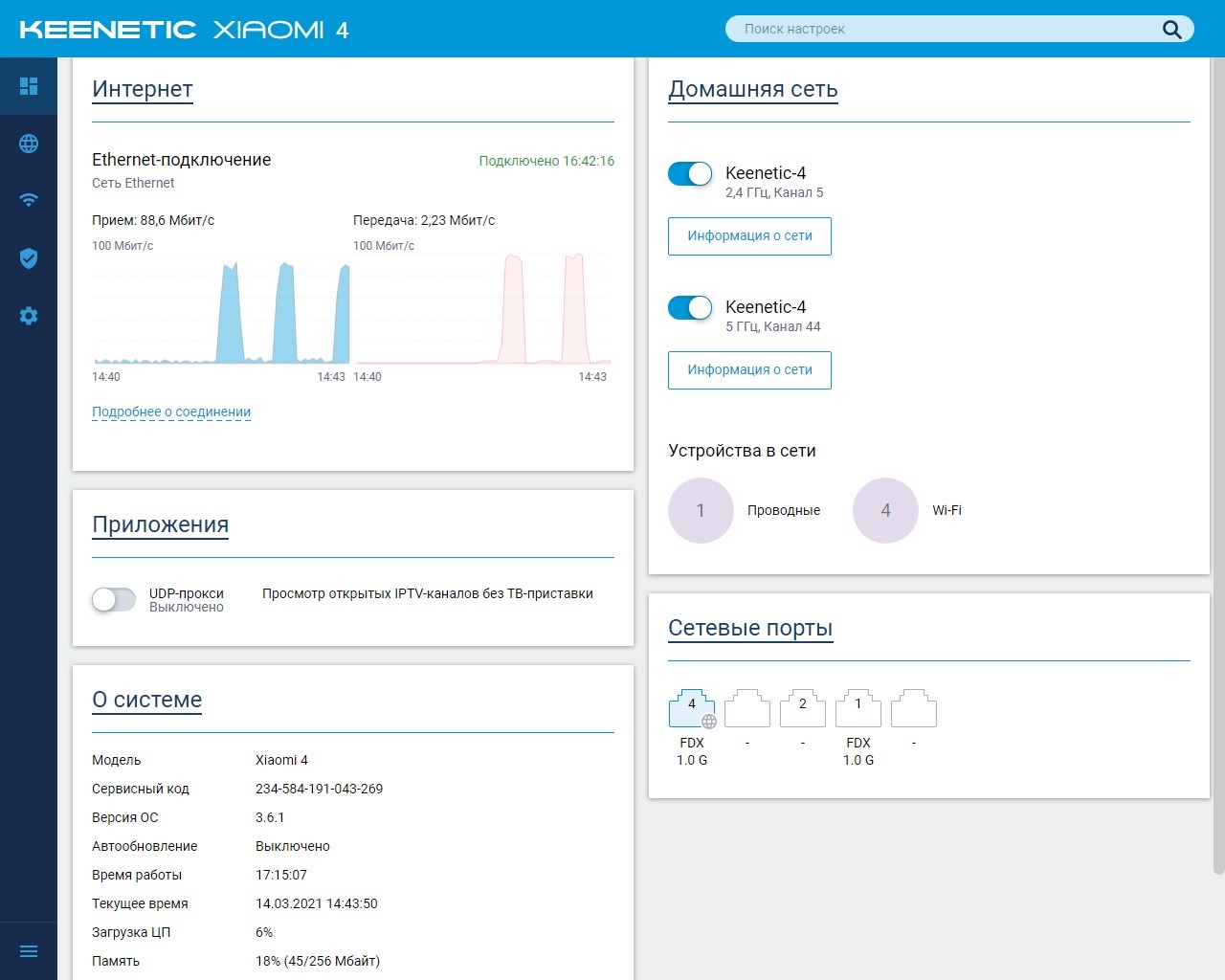Click Автообновление value Выключено
Screen dimensions: 1225x980
293,846
